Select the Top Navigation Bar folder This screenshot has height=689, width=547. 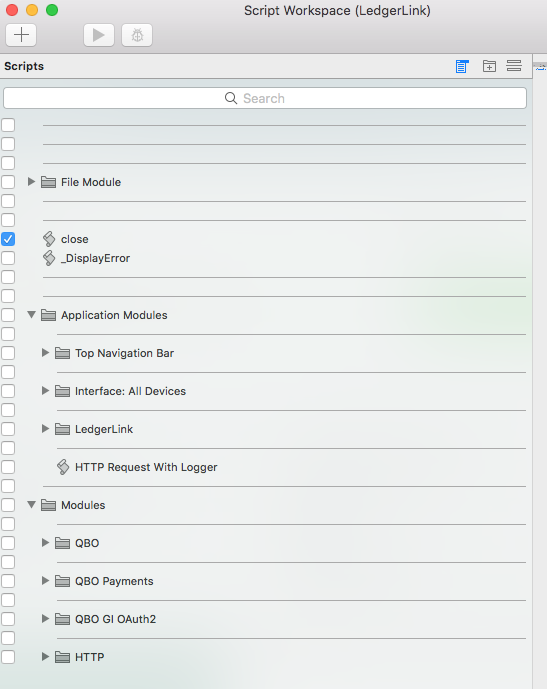[x=124, y=353]
